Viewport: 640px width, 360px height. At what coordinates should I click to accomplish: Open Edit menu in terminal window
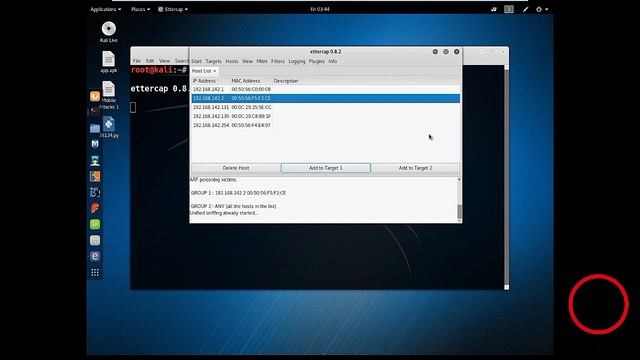[150, 61]
